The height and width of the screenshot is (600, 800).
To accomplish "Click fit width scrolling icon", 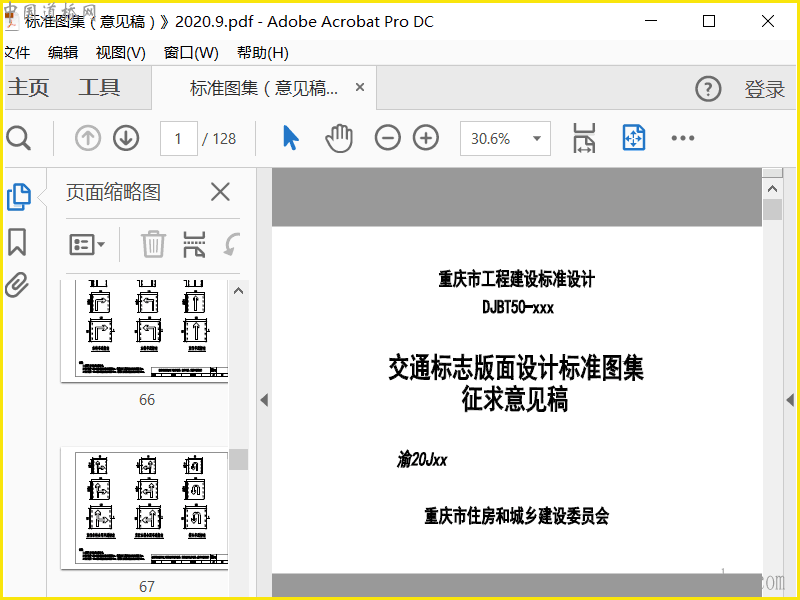I will [584, 138].
